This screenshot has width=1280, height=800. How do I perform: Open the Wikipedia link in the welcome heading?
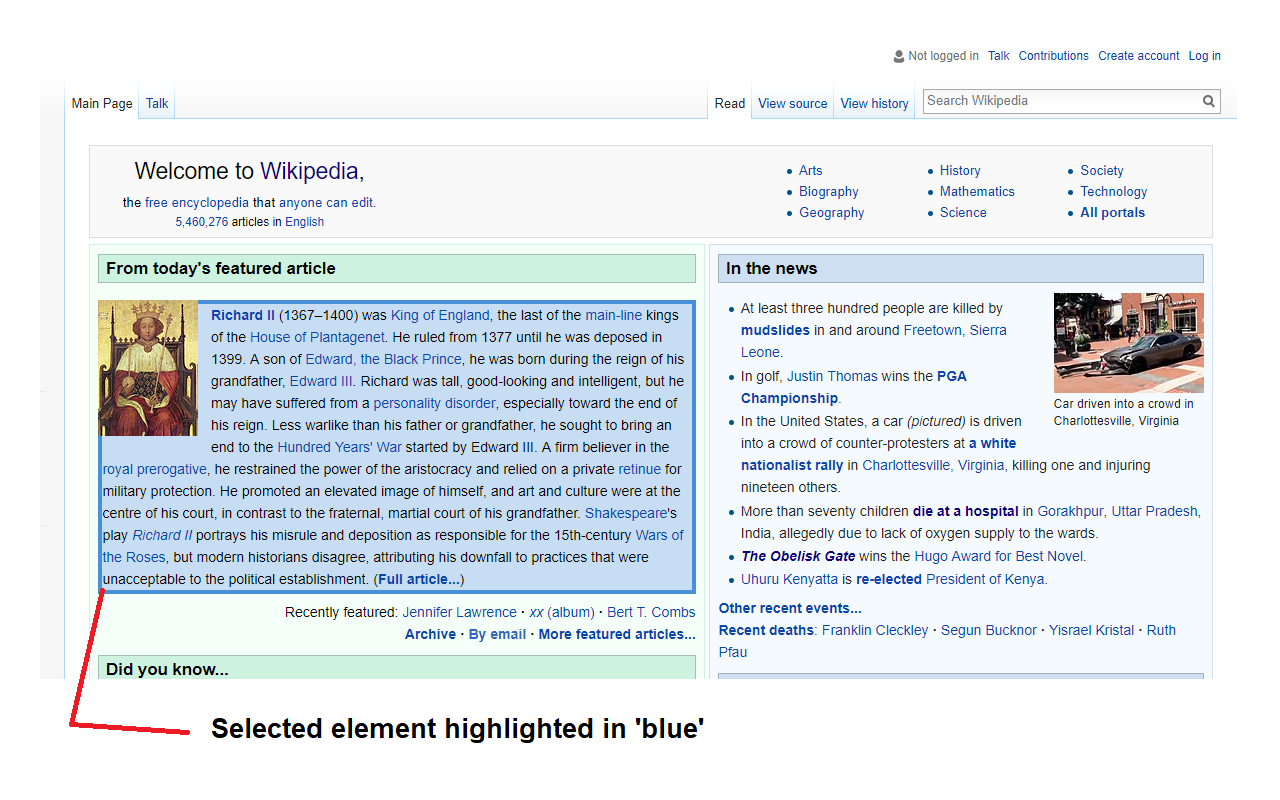point(309,171)
